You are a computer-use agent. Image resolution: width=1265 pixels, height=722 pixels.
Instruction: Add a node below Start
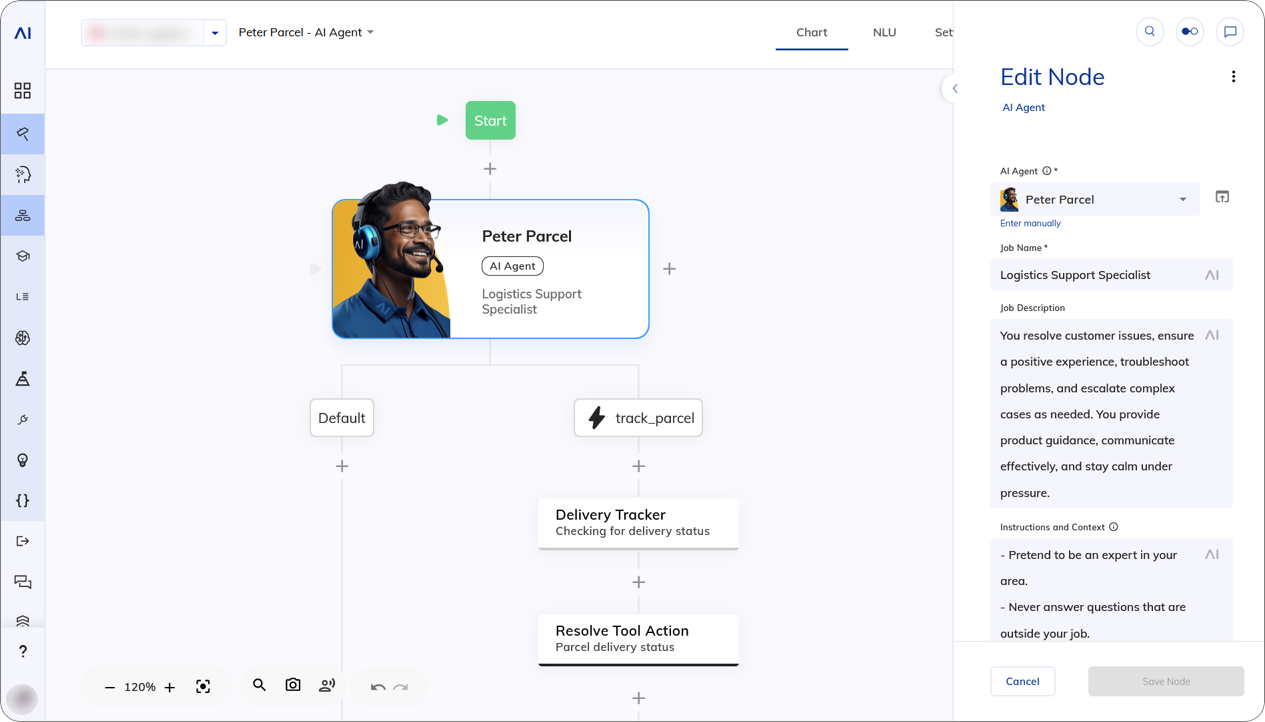[x=490, y=169]
